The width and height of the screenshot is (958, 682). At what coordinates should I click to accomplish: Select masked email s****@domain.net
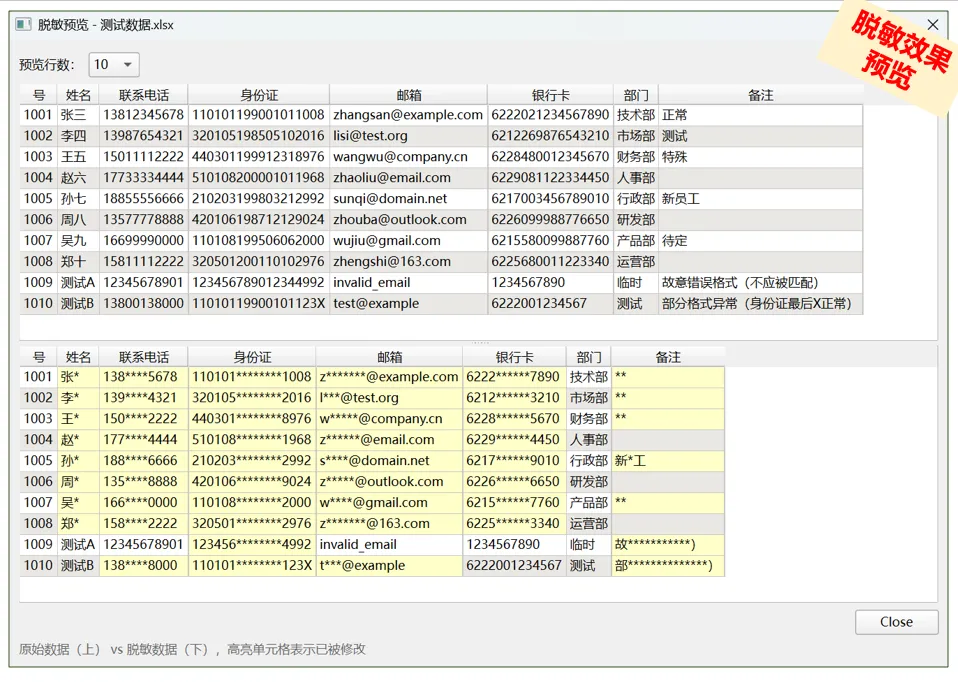(389, 461)
